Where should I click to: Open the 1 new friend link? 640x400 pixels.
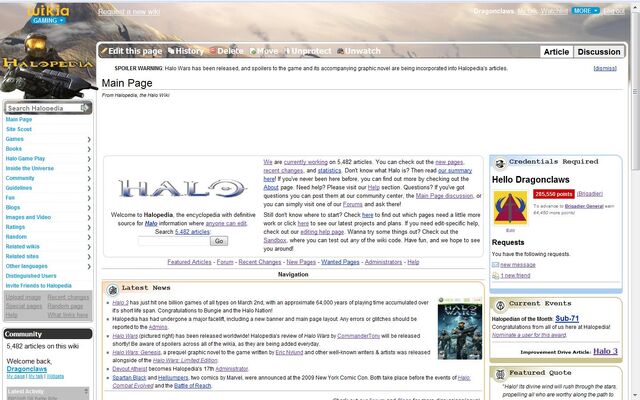point(515,276)
